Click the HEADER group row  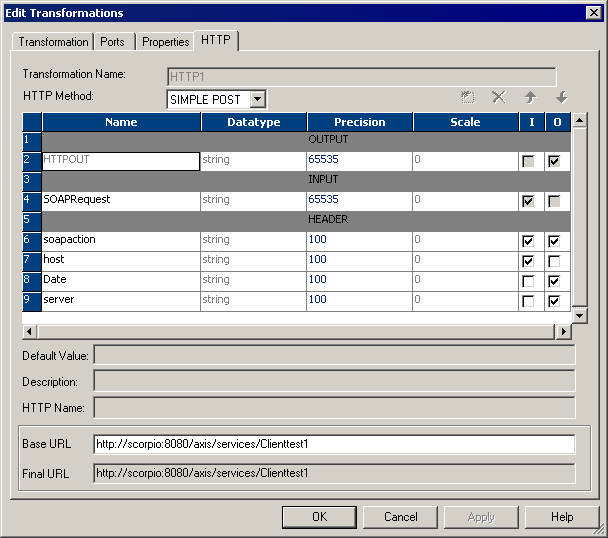(x=306, y=221)
